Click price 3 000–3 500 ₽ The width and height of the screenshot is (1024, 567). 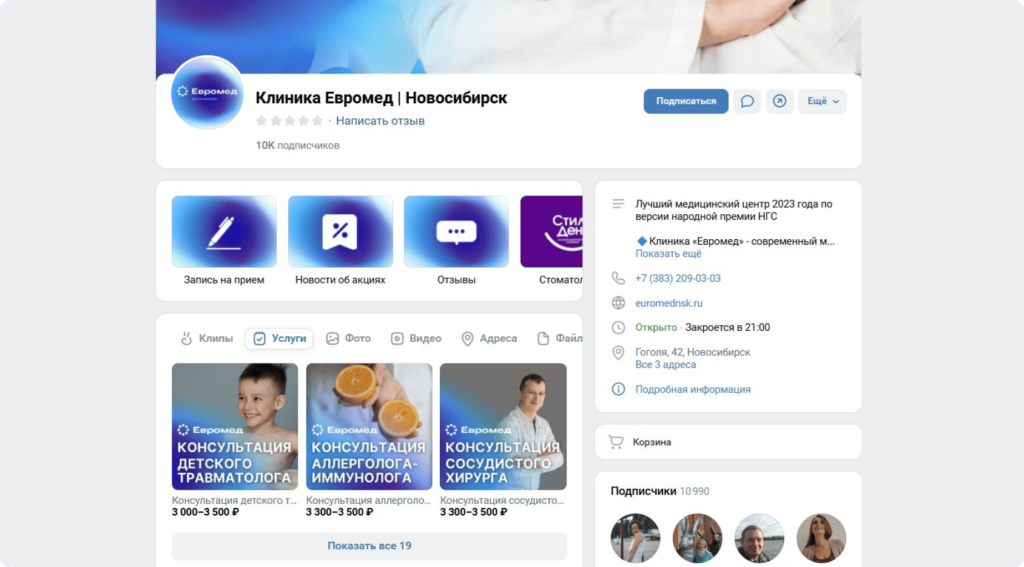coord(205,512)
